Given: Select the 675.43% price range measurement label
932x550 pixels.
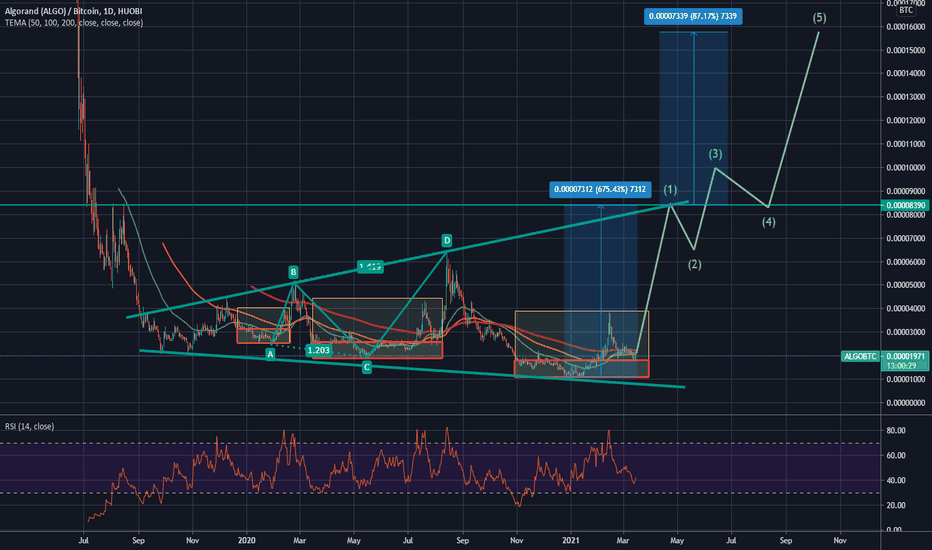Looking at the screenshot, I should click(x=600, y=190).
